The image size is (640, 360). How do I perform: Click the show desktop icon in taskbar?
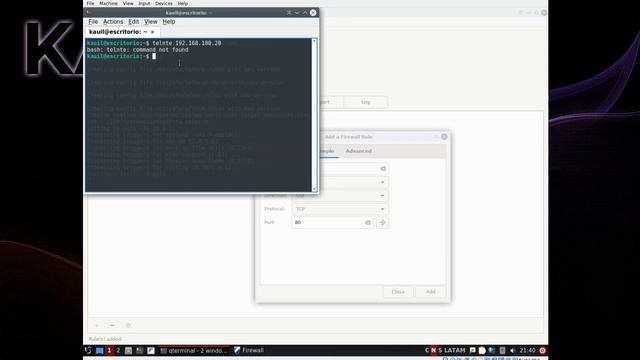point(99,351)
